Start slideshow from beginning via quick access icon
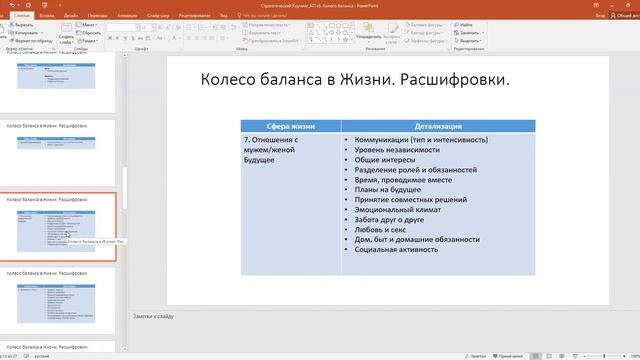Viewport: 640px width, 360px height. (x=44, y=5)
